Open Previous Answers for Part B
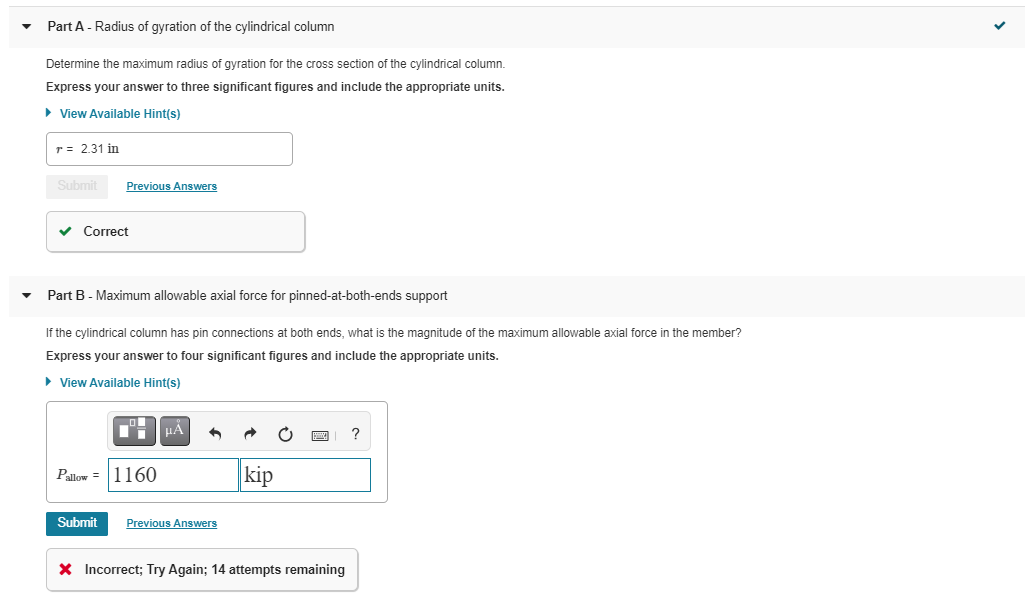This screenshot has height=605, width=1033. point(171,523)
